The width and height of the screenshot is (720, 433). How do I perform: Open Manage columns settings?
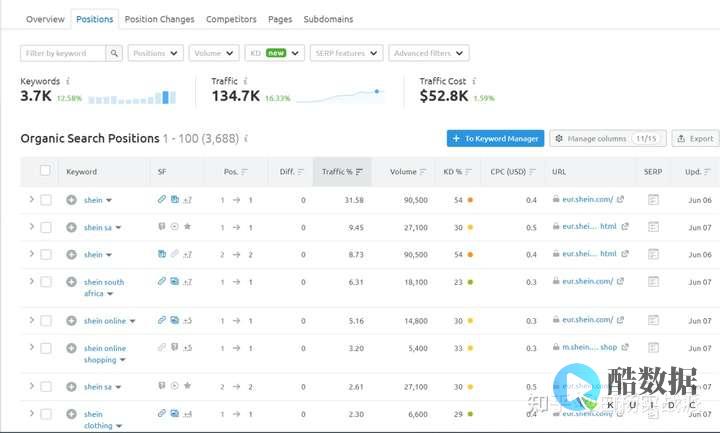[x=608, y=138]
